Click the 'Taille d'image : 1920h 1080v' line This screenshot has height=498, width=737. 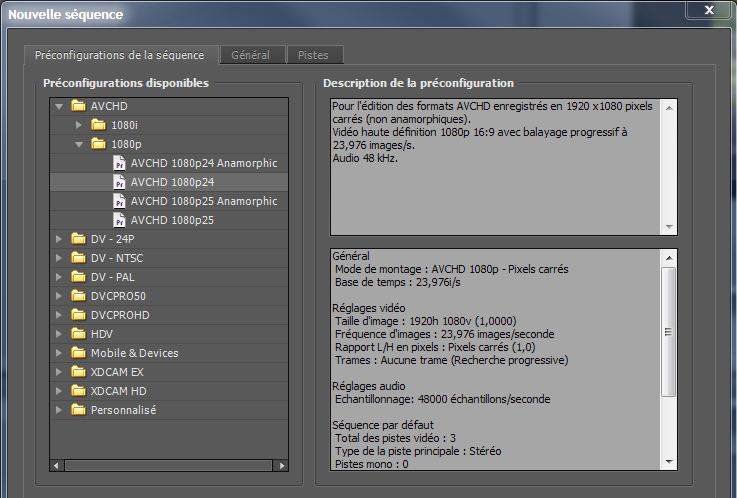[x=425, y=321]
